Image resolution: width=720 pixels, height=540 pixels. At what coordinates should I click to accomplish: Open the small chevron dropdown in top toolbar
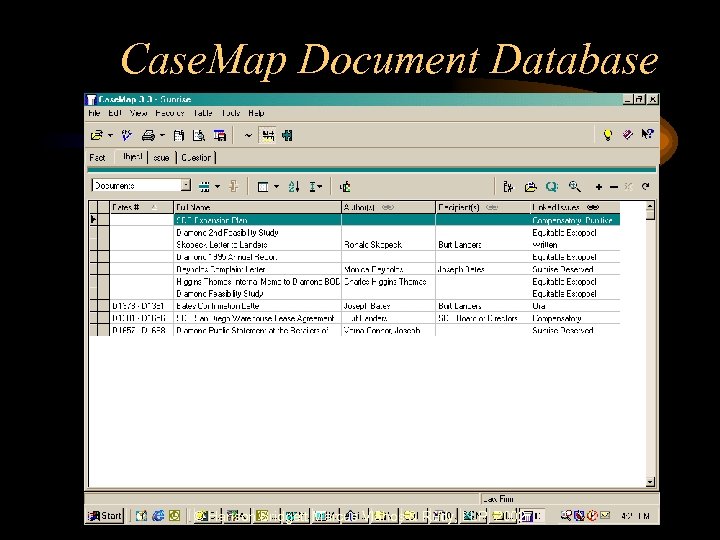click(248, 135)
